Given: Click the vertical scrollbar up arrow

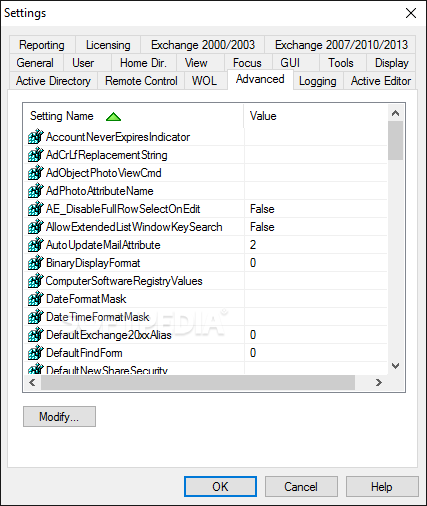Looking at the screenshot, I should 396,113.
